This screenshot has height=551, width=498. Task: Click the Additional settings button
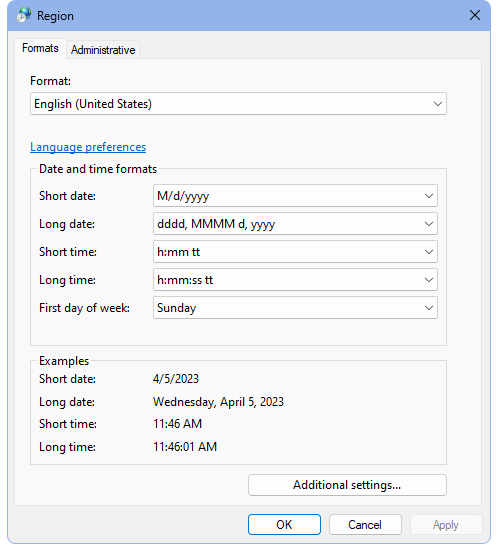pos(347,485)
